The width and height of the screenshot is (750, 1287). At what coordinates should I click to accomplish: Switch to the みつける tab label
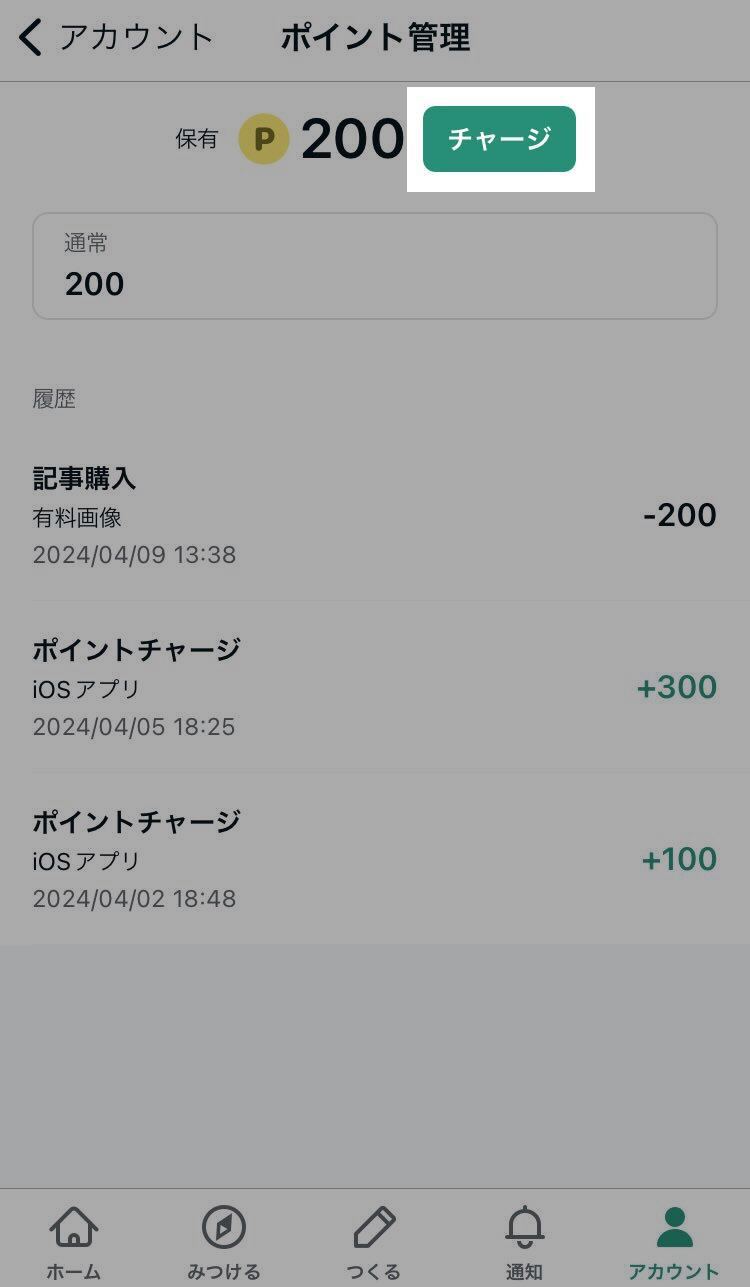[x=224, y=1272]
